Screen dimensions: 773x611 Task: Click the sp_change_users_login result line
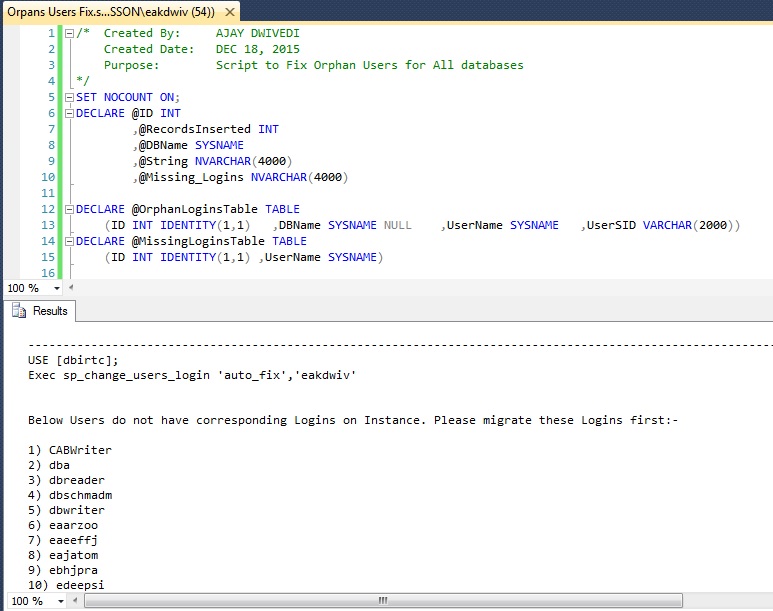(192, 375)
